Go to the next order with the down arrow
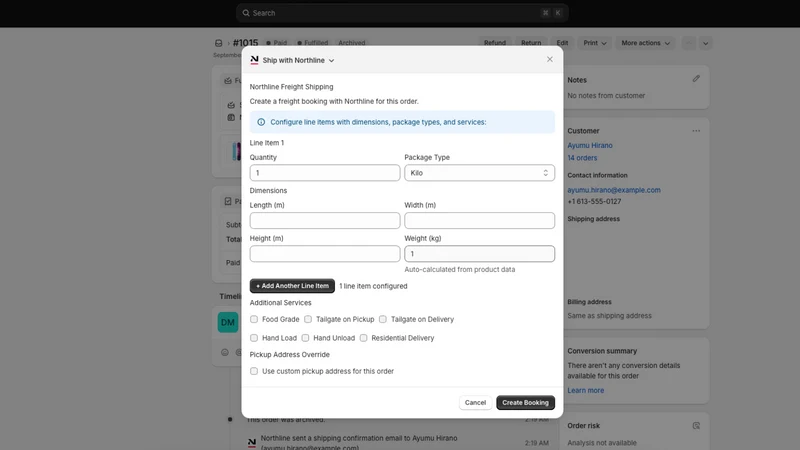The width and height of the screenshot is (800, 450). tap(706, 43)
